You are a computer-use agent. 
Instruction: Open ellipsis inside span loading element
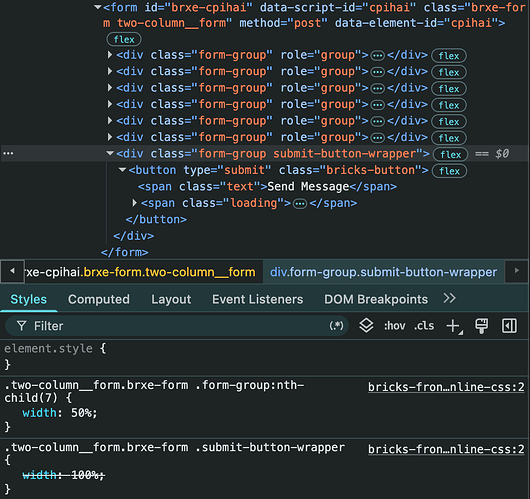(300, 204)
